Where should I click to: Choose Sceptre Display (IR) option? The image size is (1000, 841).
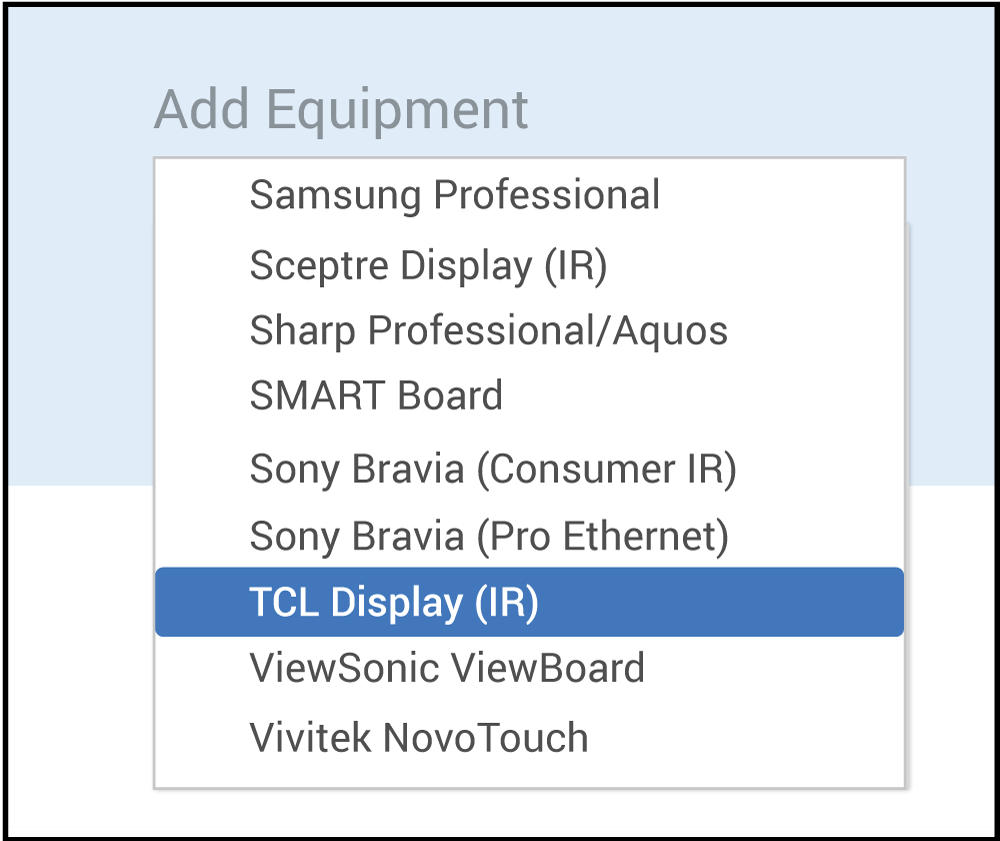[x=428, y=266]
